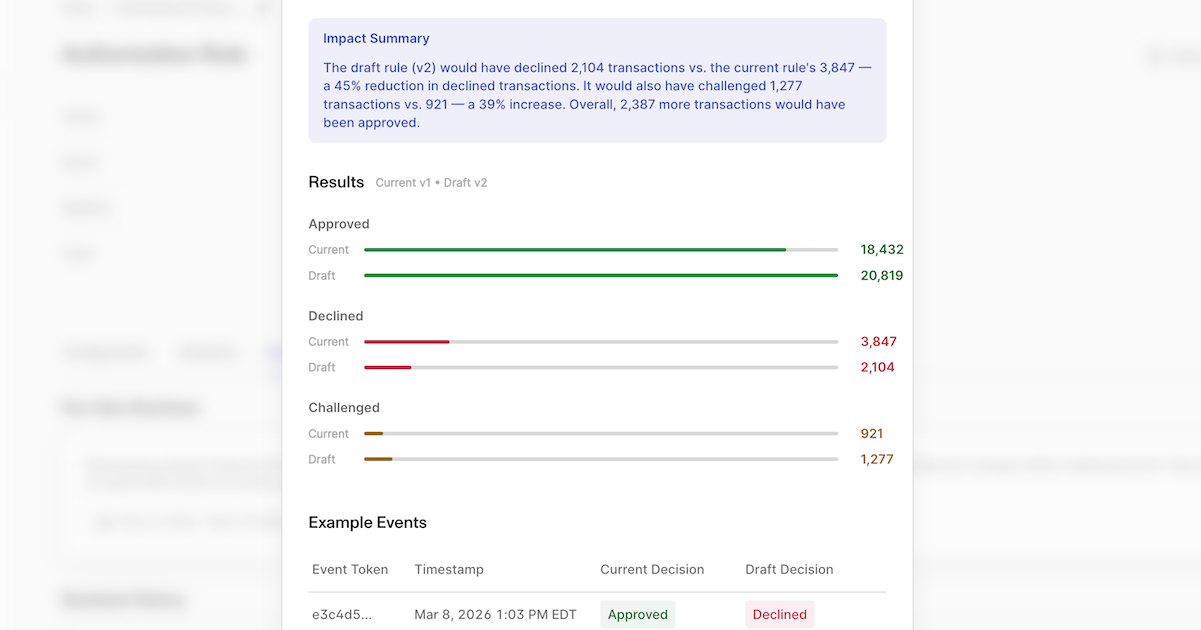The width and height of the screenshot is (1201, 630).
Task: Click the Example Events heading
Action: coord(368,522)
